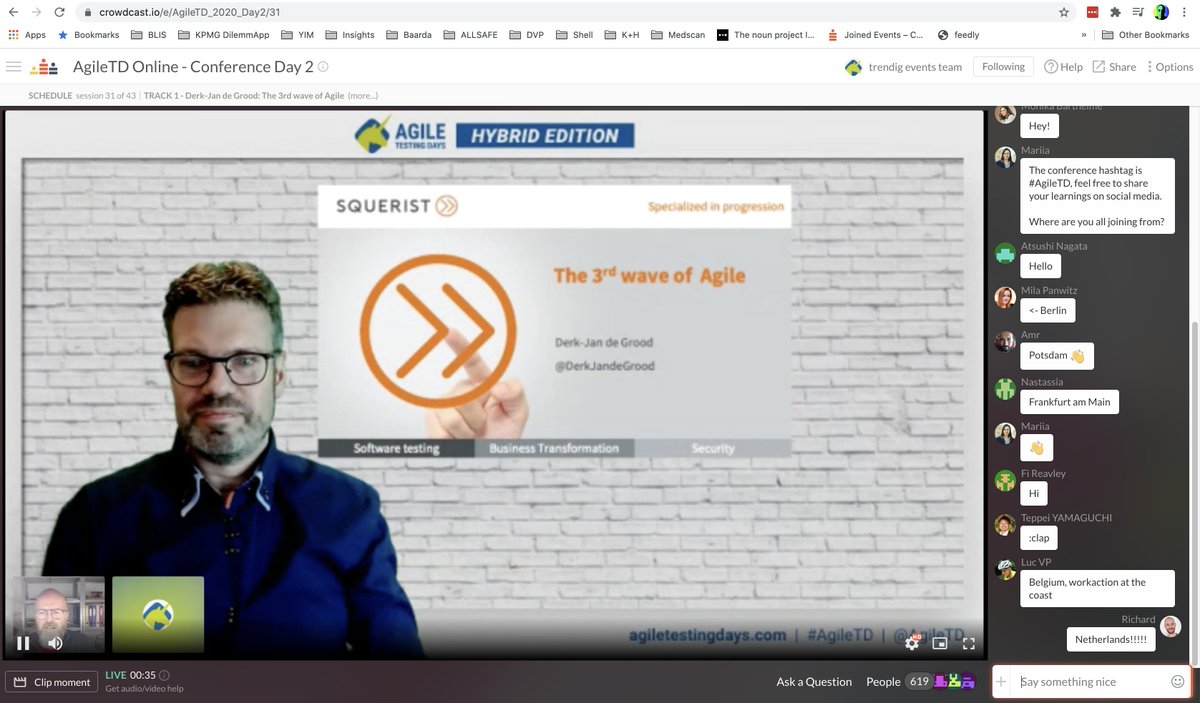Click the Share button
This screenshot has height=703, width=1200.
pyautogui.click(x=1113, y=67)
